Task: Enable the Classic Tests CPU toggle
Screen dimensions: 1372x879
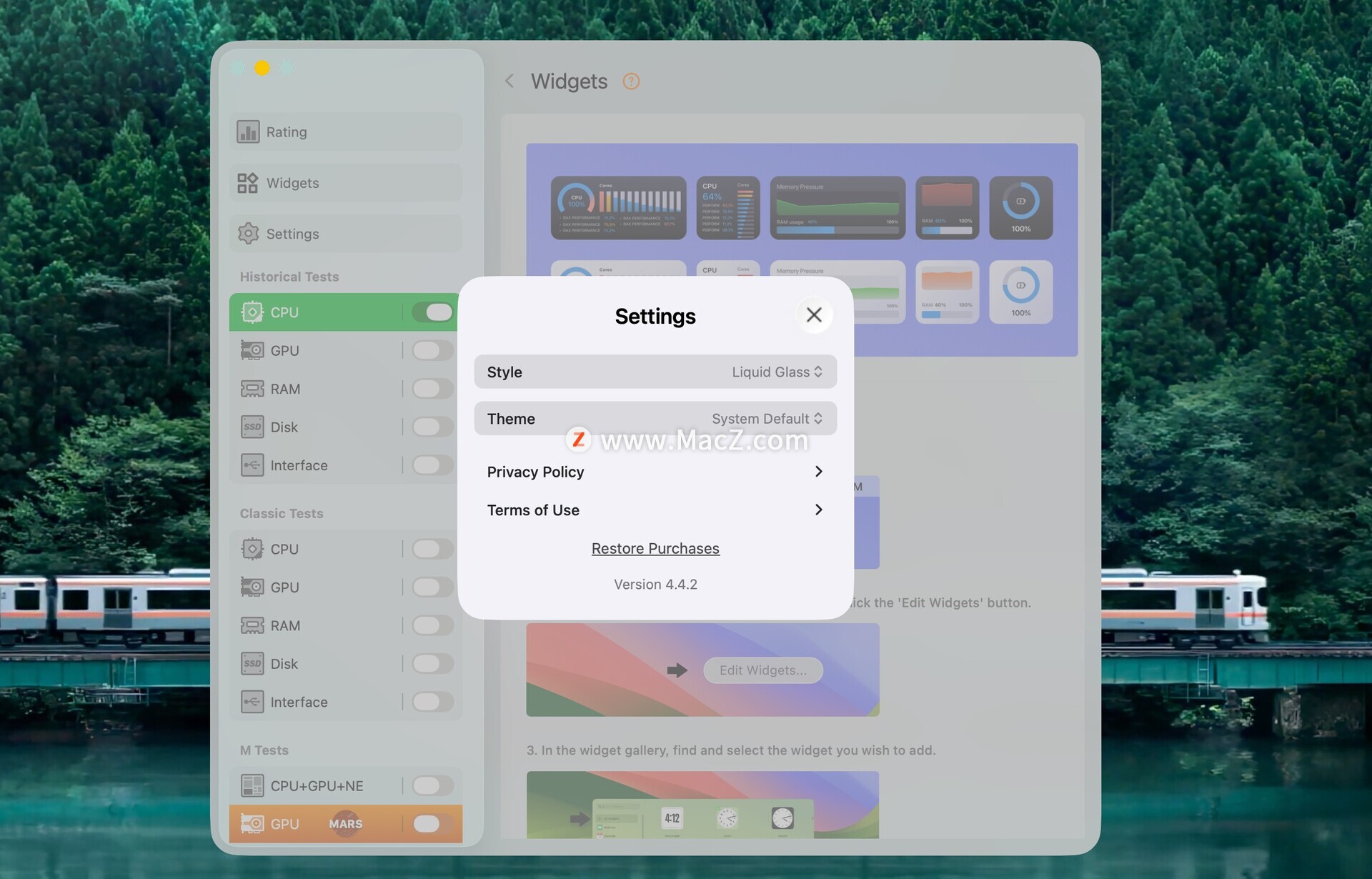Action: (432, 549)
